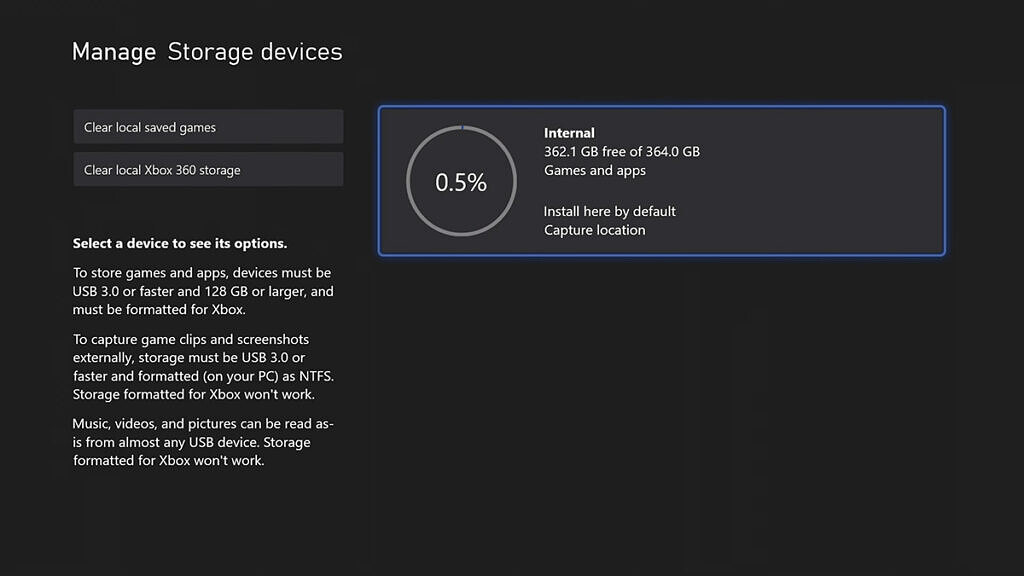Click the Select a device to see its options text
This screenshot has width=1024, height=576.
180,244
